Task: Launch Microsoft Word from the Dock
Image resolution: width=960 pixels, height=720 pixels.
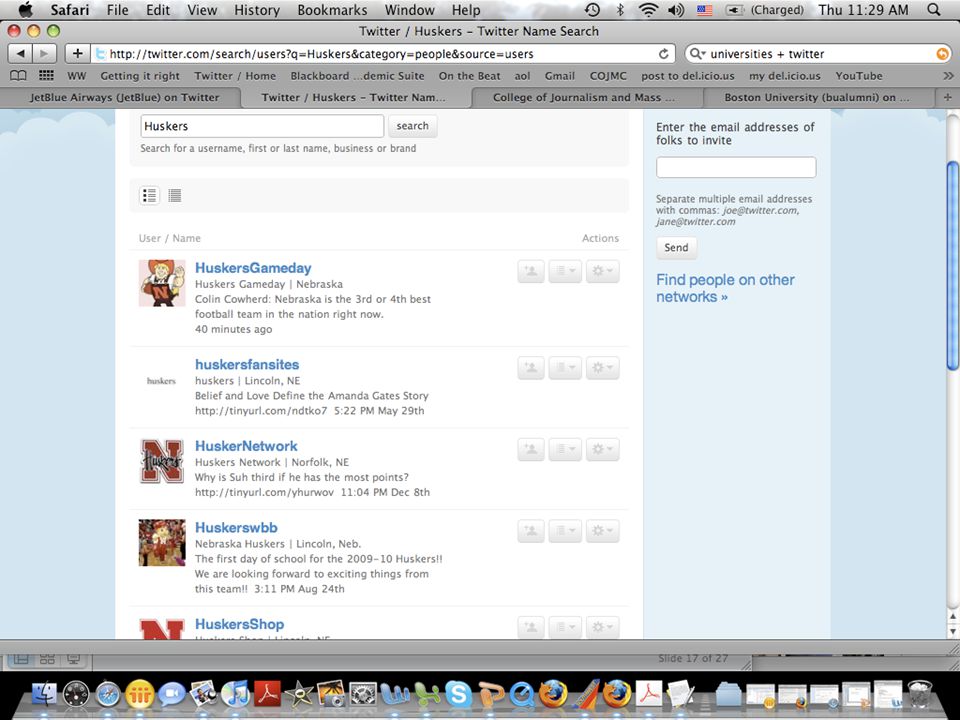Action: [394, 694]
